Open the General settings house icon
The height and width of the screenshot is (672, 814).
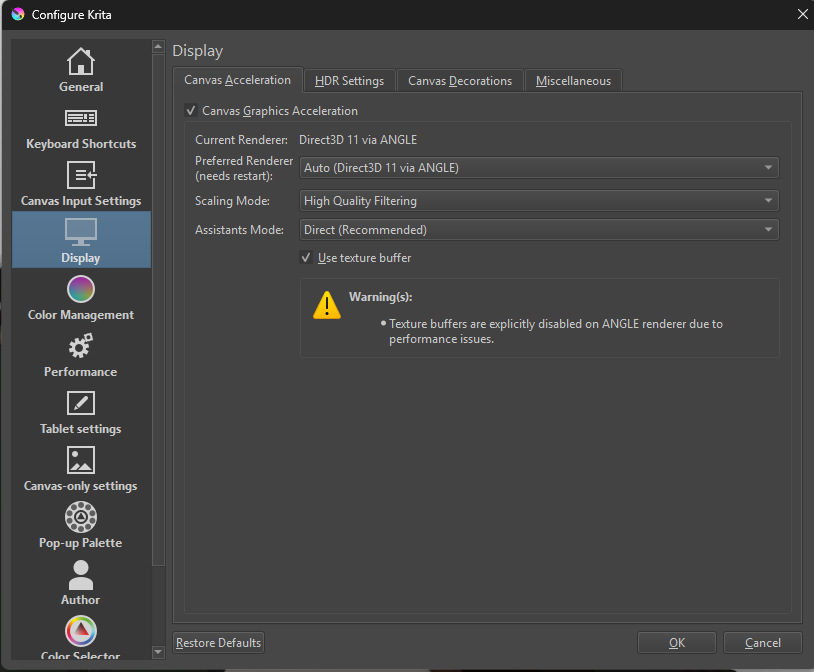(81, 61)
